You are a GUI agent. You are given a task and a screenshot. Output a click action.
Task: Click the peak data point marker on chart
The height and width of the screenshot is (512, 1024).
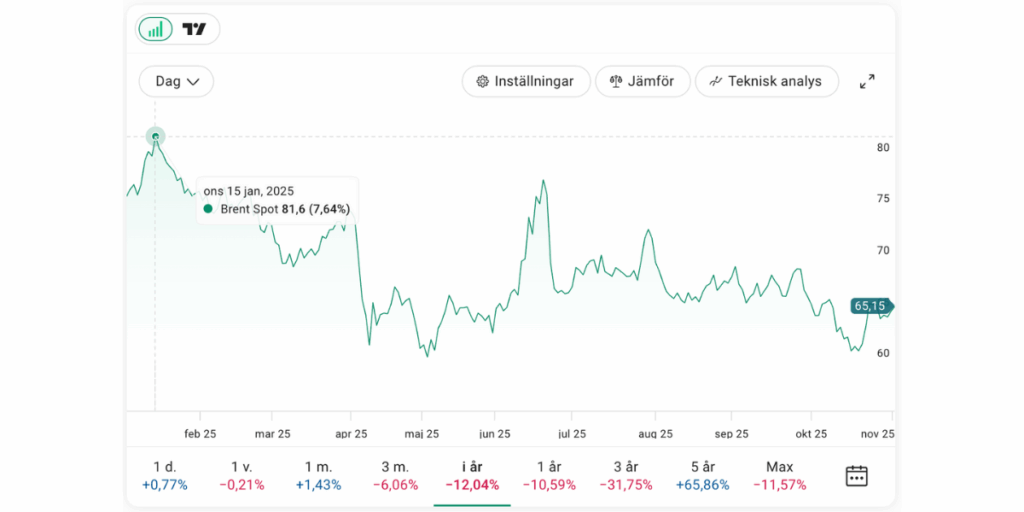pyautogui.click(x=155, y=137)
